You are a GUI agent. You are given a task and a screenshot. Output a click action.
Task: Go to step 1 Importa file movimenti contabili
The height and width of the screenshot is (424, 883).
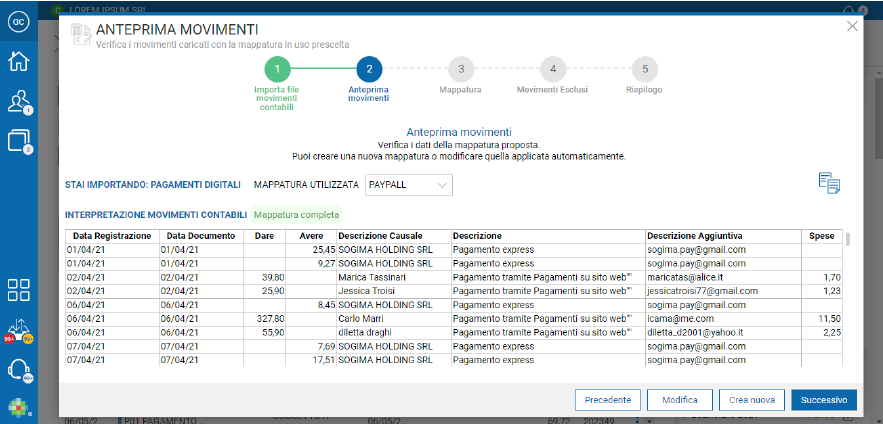pyautogui.click(x=277, y=70)
